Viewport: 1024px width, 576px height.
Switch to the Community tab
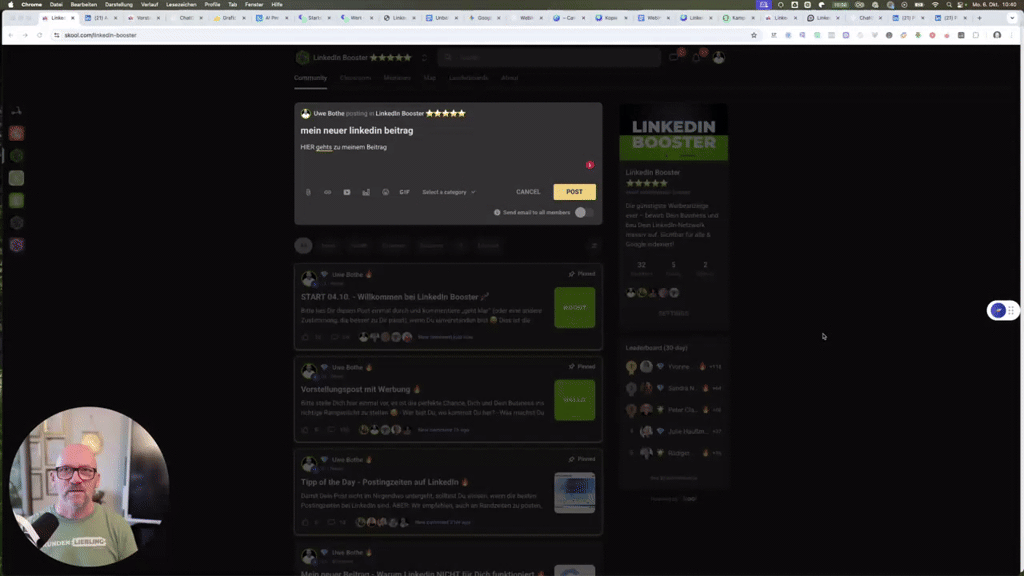(310, 78)
